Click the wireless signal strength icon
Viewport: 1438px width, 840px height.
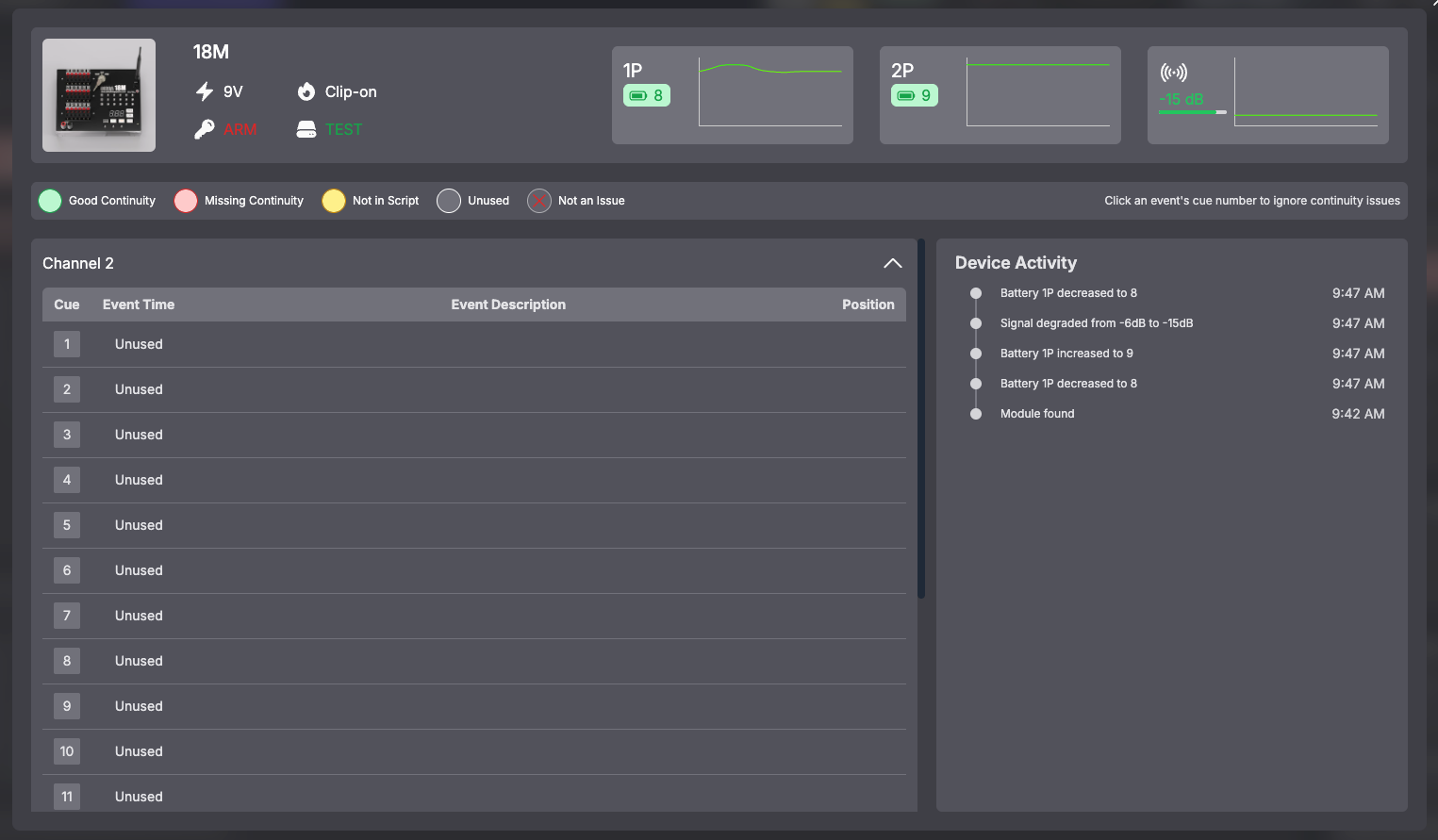click(x=1173, y=73)
